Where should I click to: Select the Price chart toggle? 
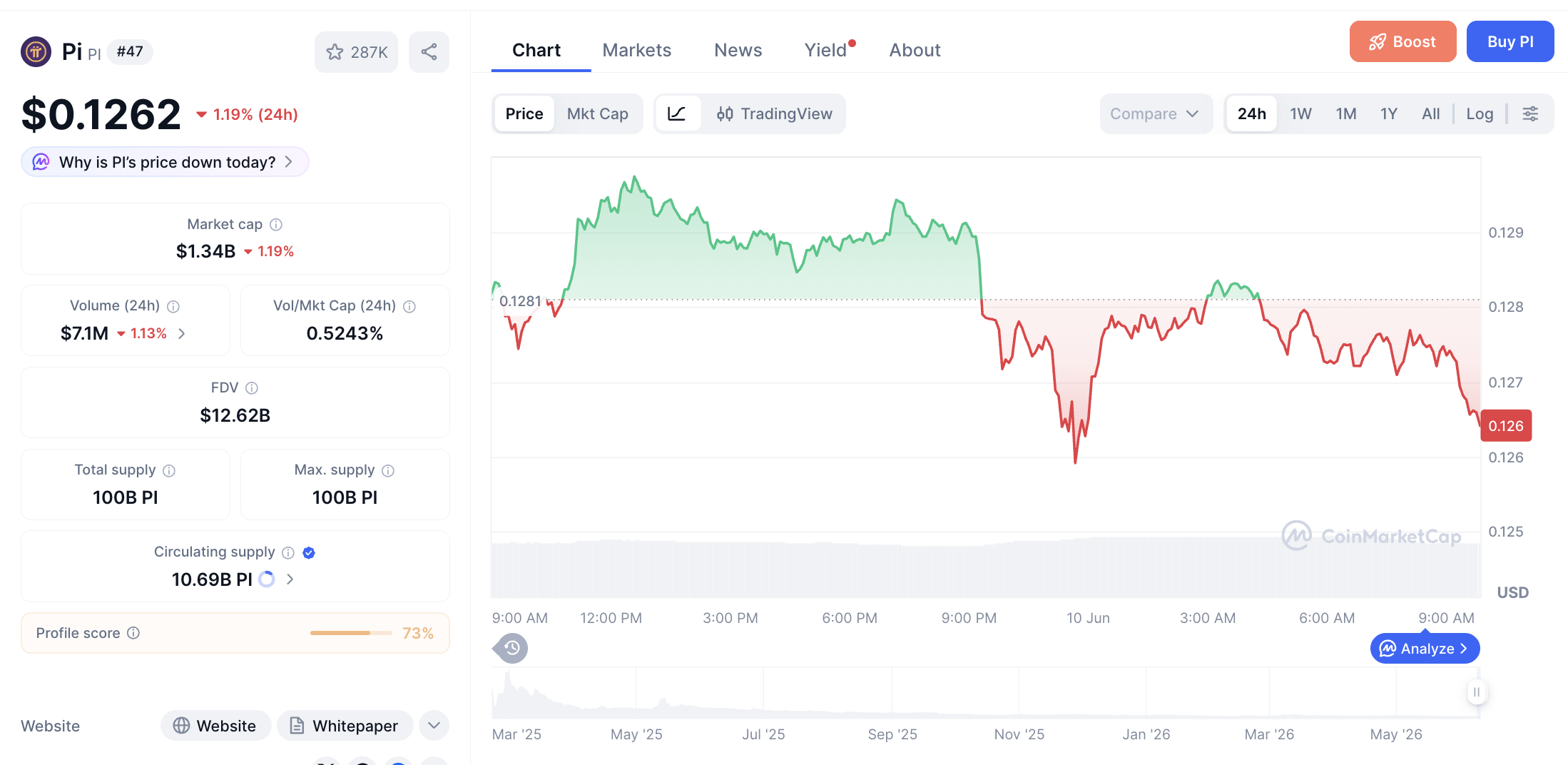click(524, 114)
